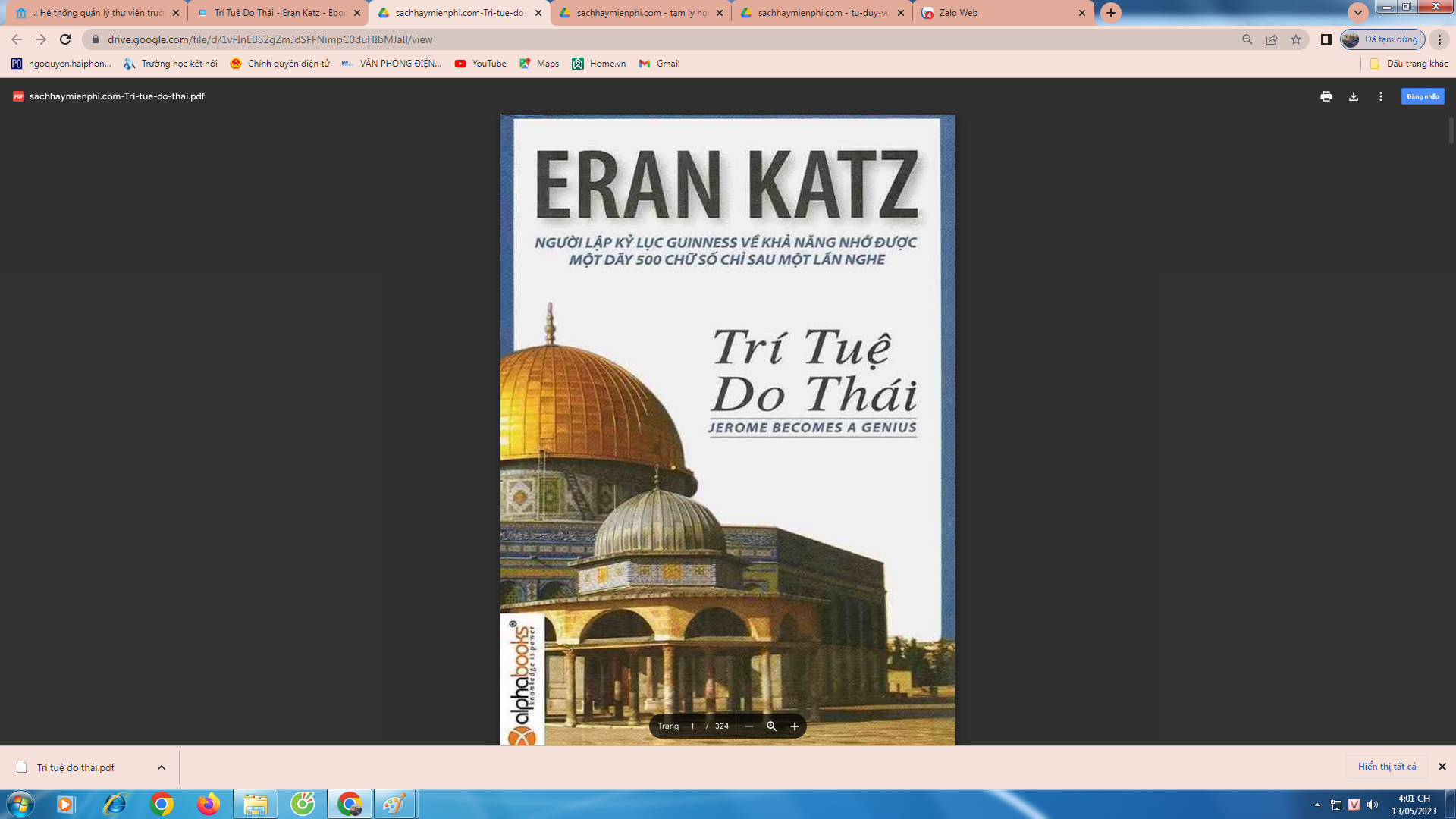Show hidden system tray icons
Screen dimensions: 1456x819
(1317, 805)
